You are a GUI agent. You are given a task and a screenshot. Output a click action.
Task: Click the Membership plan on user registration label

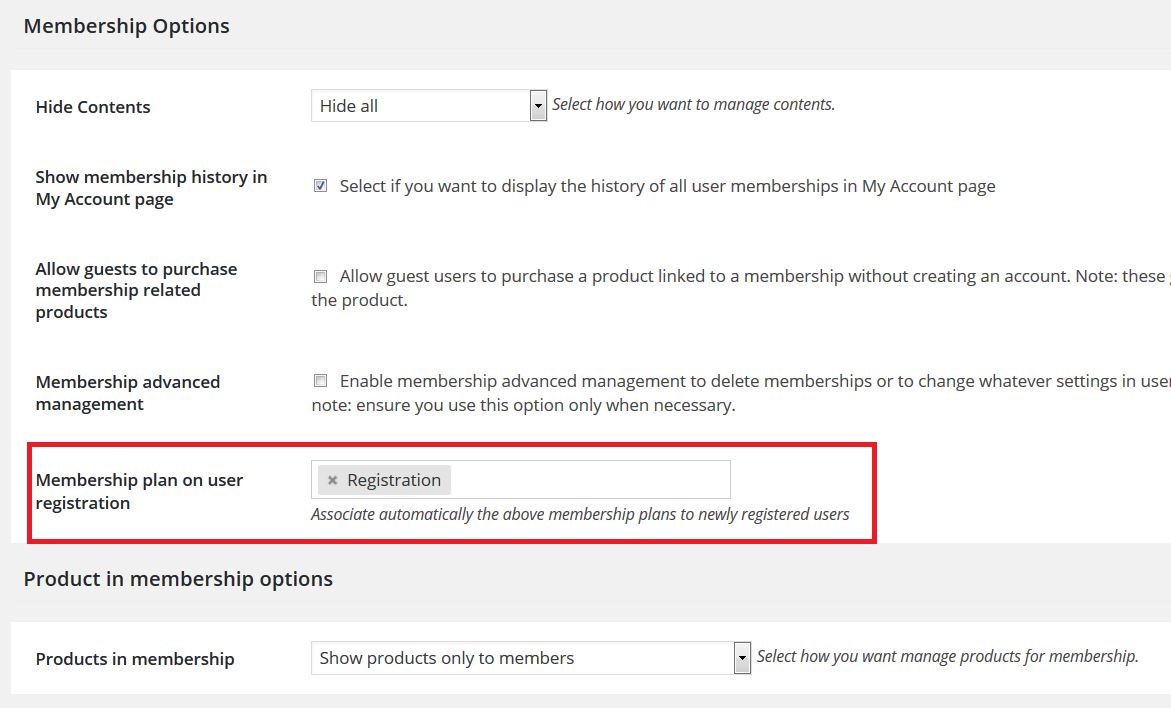(x=139, y=491)
